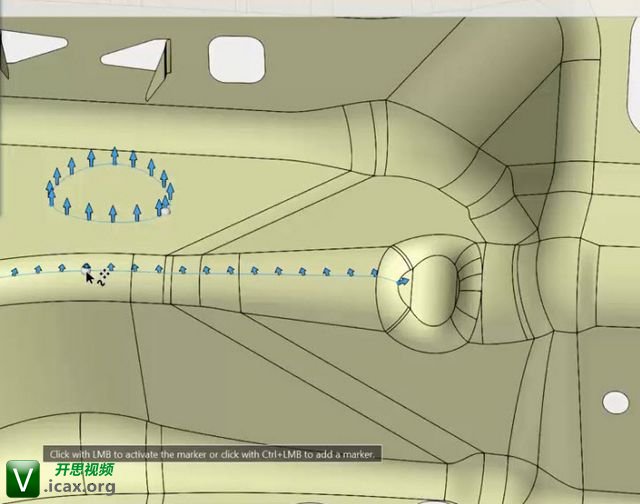Select the topmost arrow marker on the ellipse
Viewport: 640px width, 504px height.
115,156
